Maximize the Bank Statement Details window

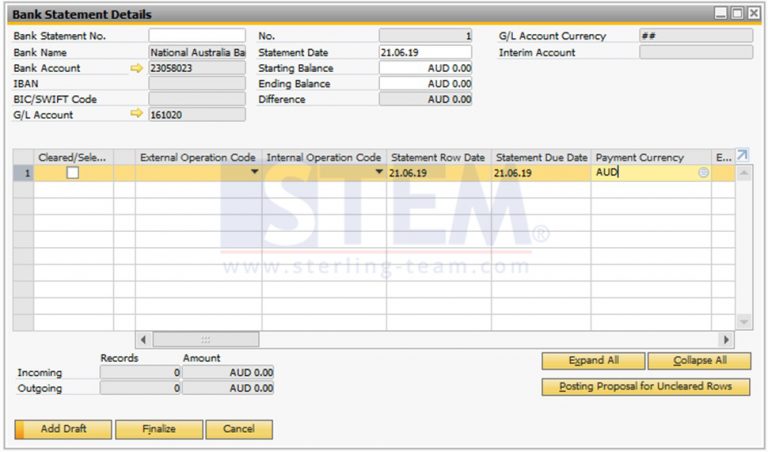737,13
